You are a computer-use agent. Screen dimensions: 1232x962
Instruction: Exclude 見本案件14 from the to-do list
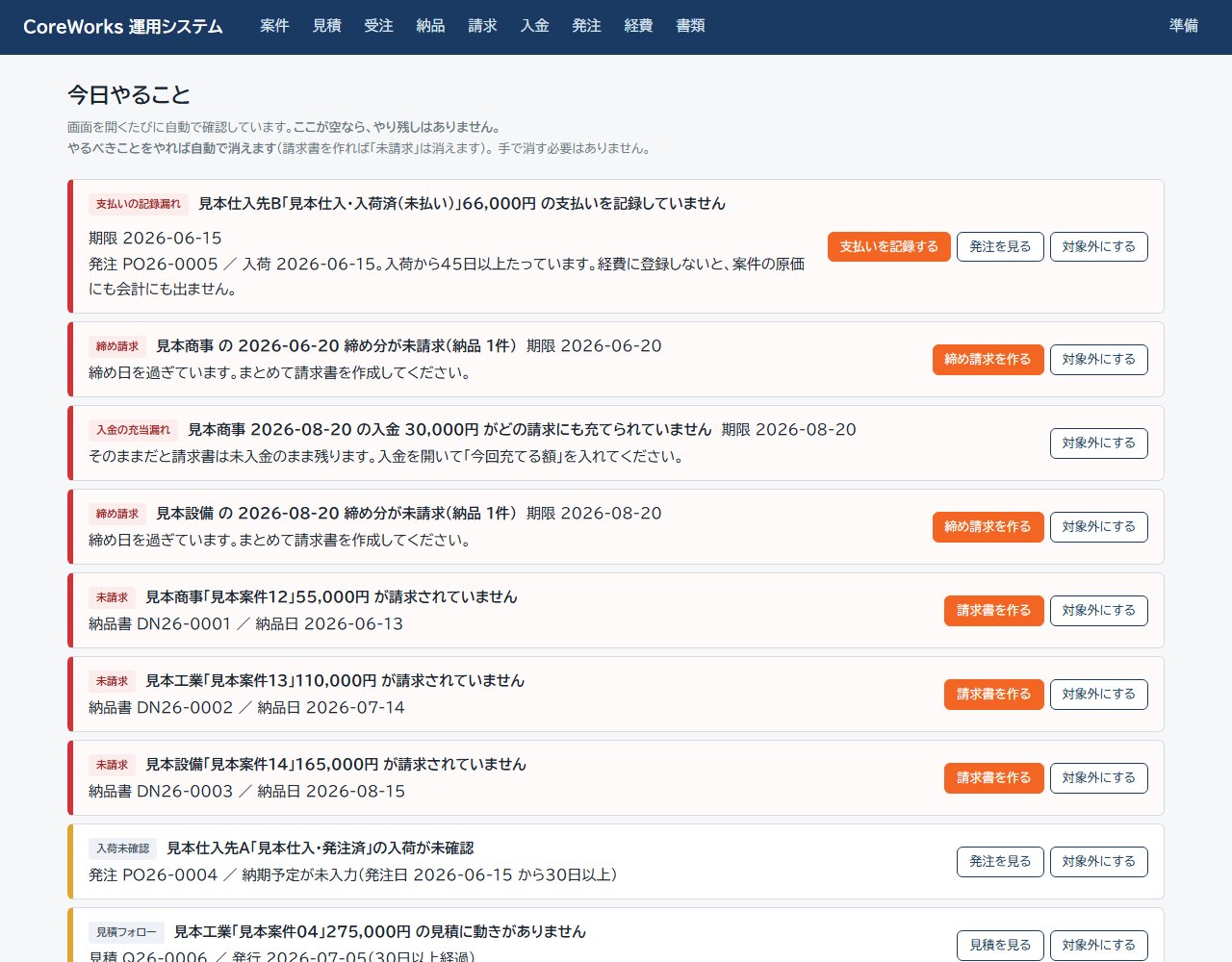pyautogui.click(x=1099, y=778)
